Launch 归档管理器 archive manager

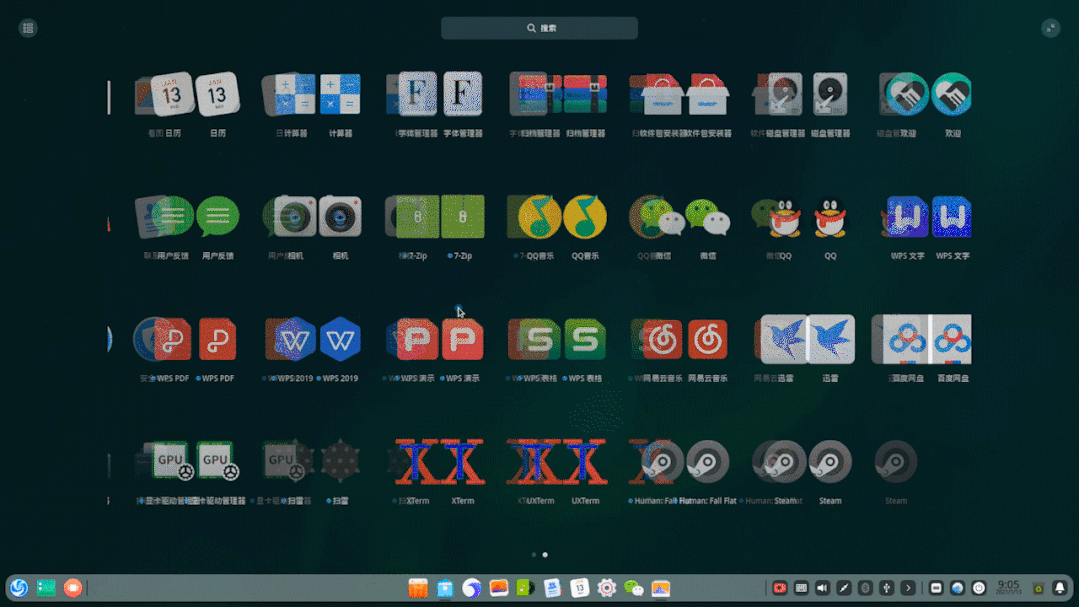tap(585, 95)
